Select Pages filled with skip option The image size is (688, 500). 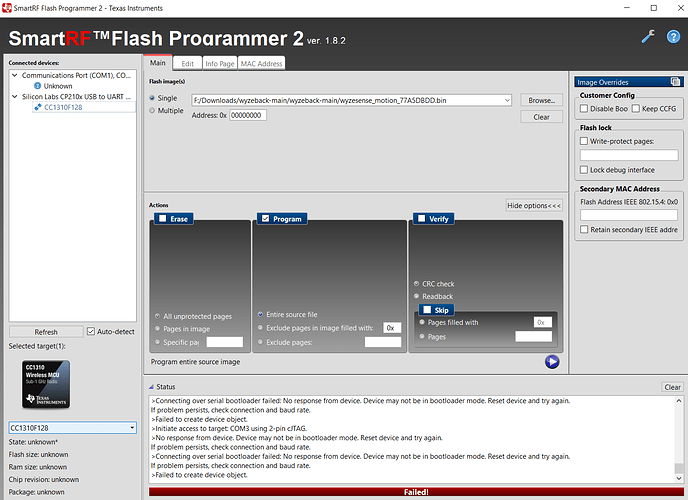pyautogui.click(x=422, y=322)
